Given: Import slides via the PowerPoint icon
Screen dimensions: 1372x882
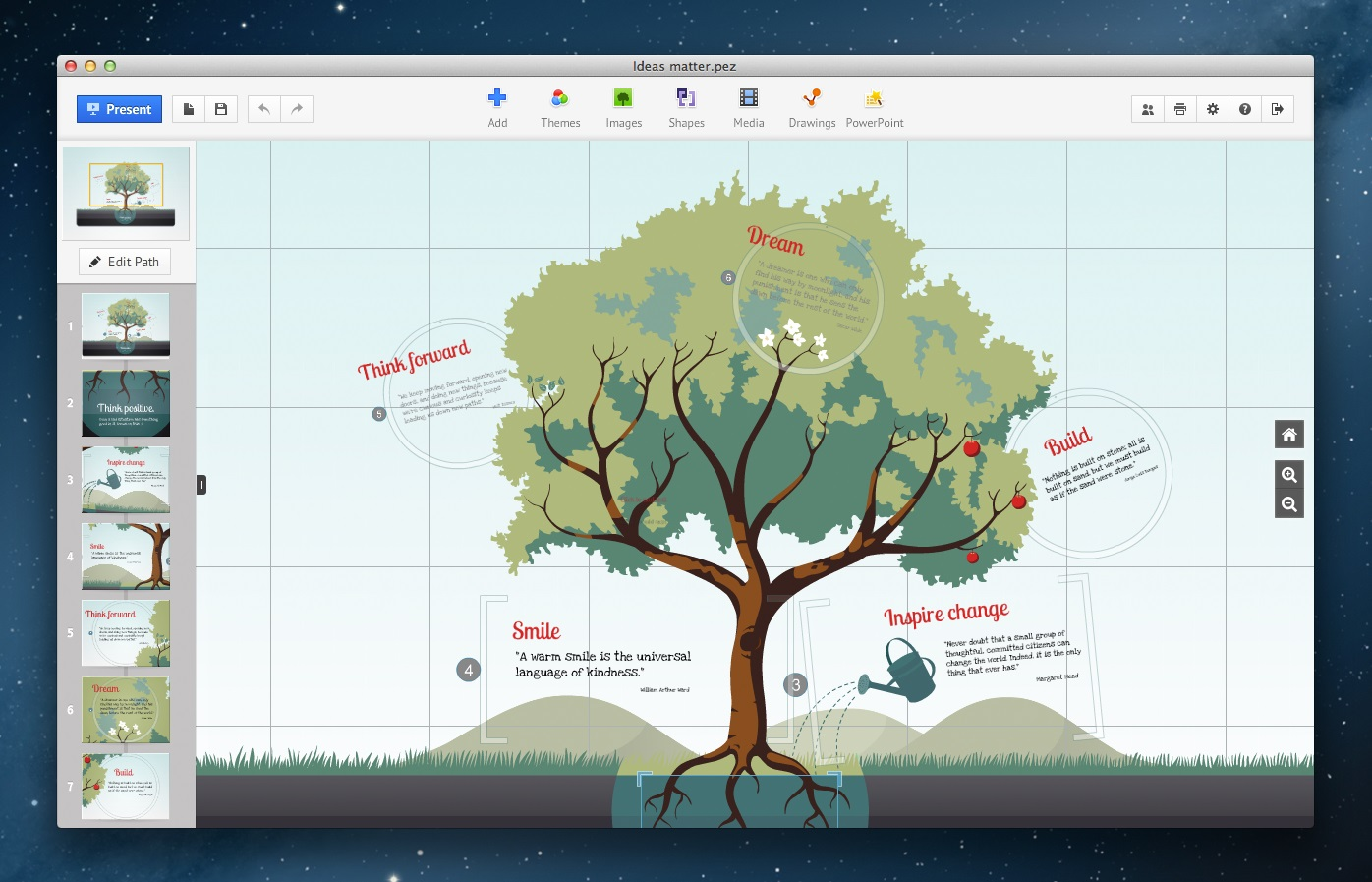Looking at the screenshot, I should click(874, 106).
